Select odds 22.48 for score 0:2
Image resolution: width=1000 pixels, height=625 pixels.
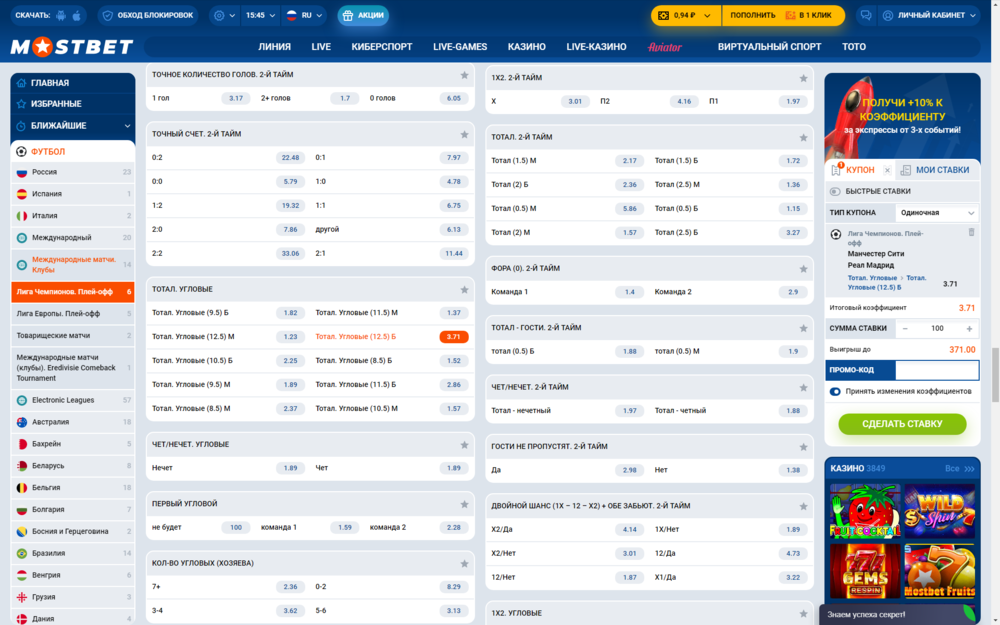pyautogui.click(x=290, y=158)
